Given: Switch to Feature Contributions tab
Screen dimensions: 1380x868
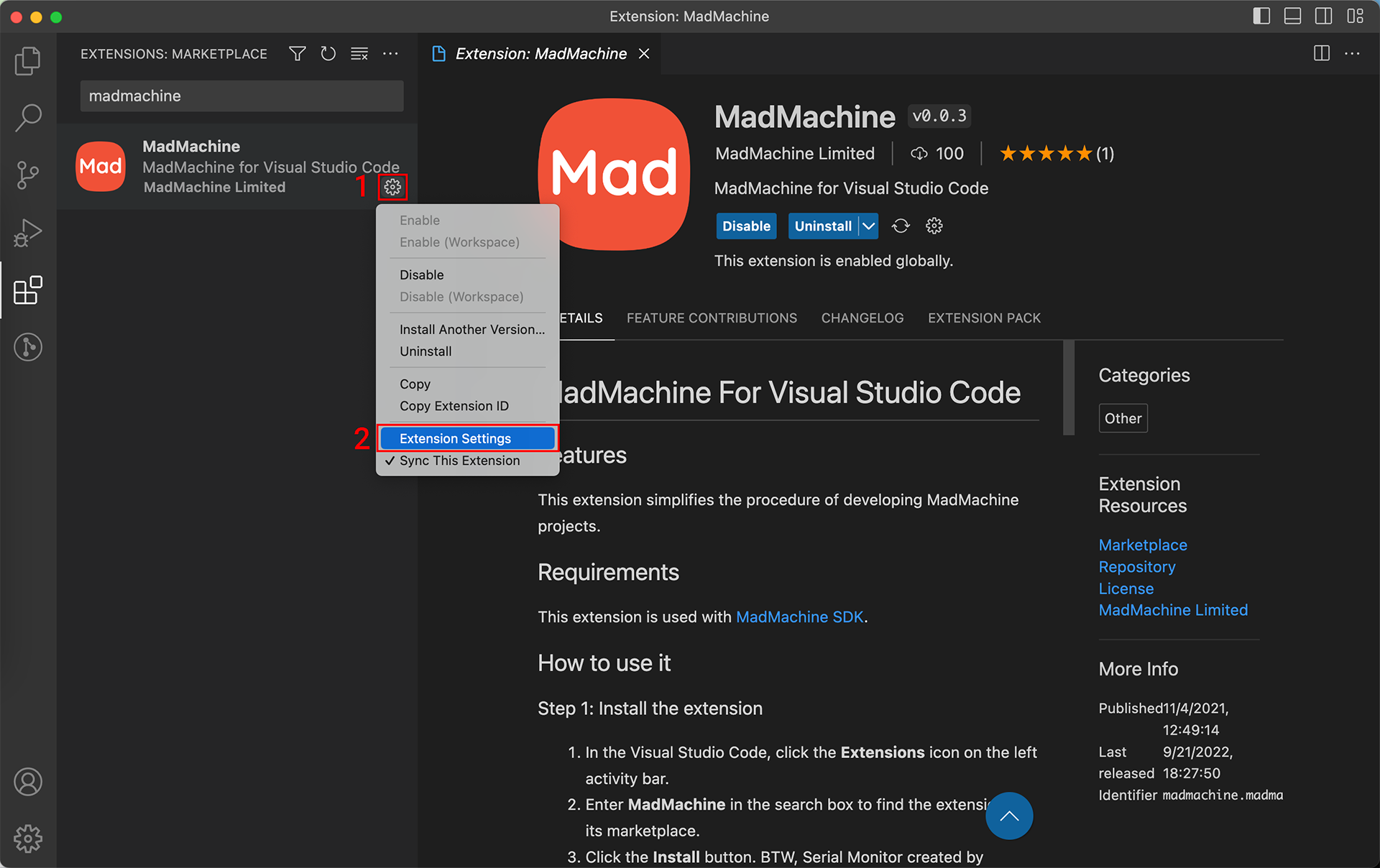Looking at the screenshot, I should (712, 318).
